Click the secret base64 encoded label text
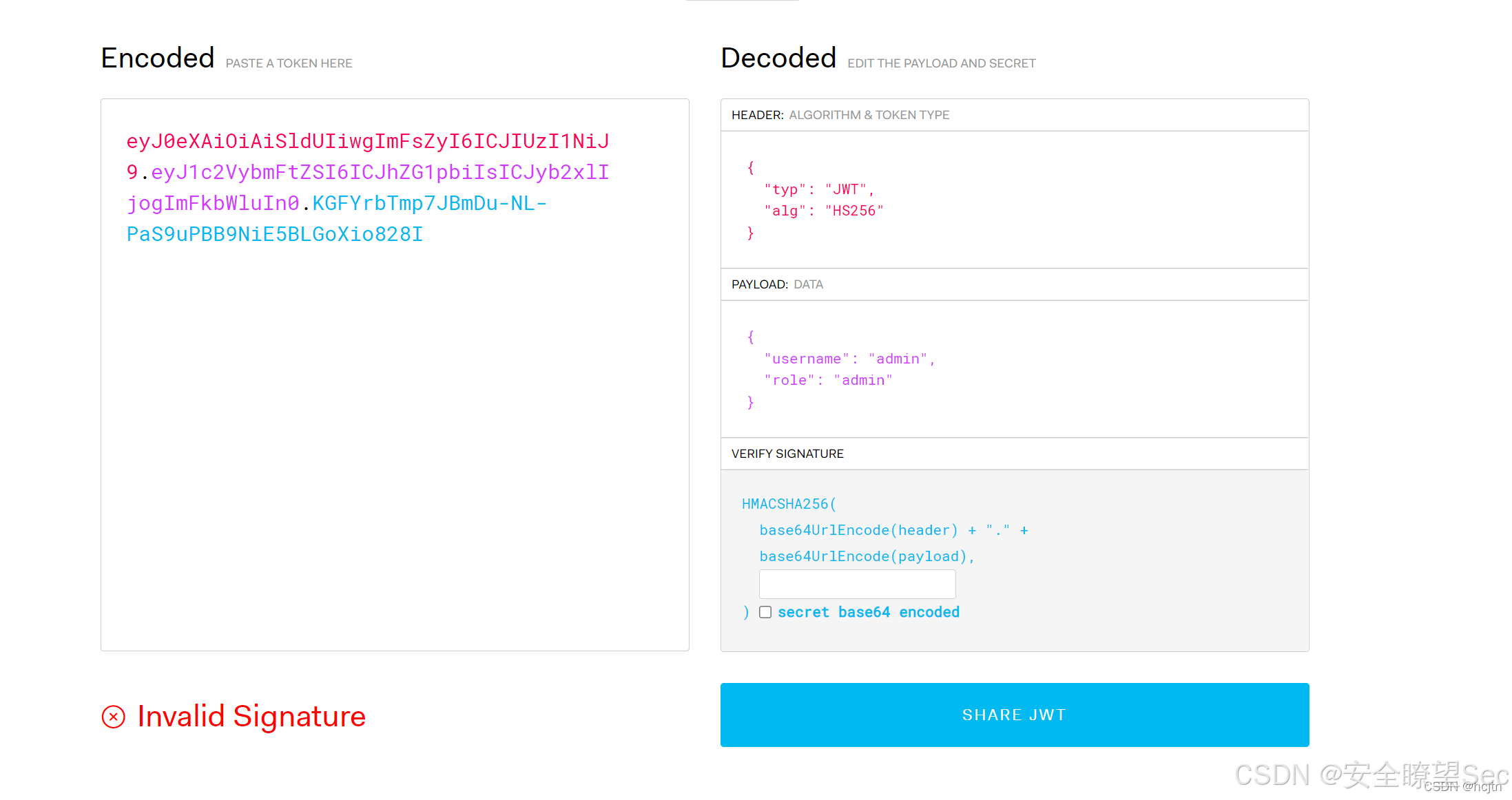Screen dimensions: 1512x800 tap(868, 612)
